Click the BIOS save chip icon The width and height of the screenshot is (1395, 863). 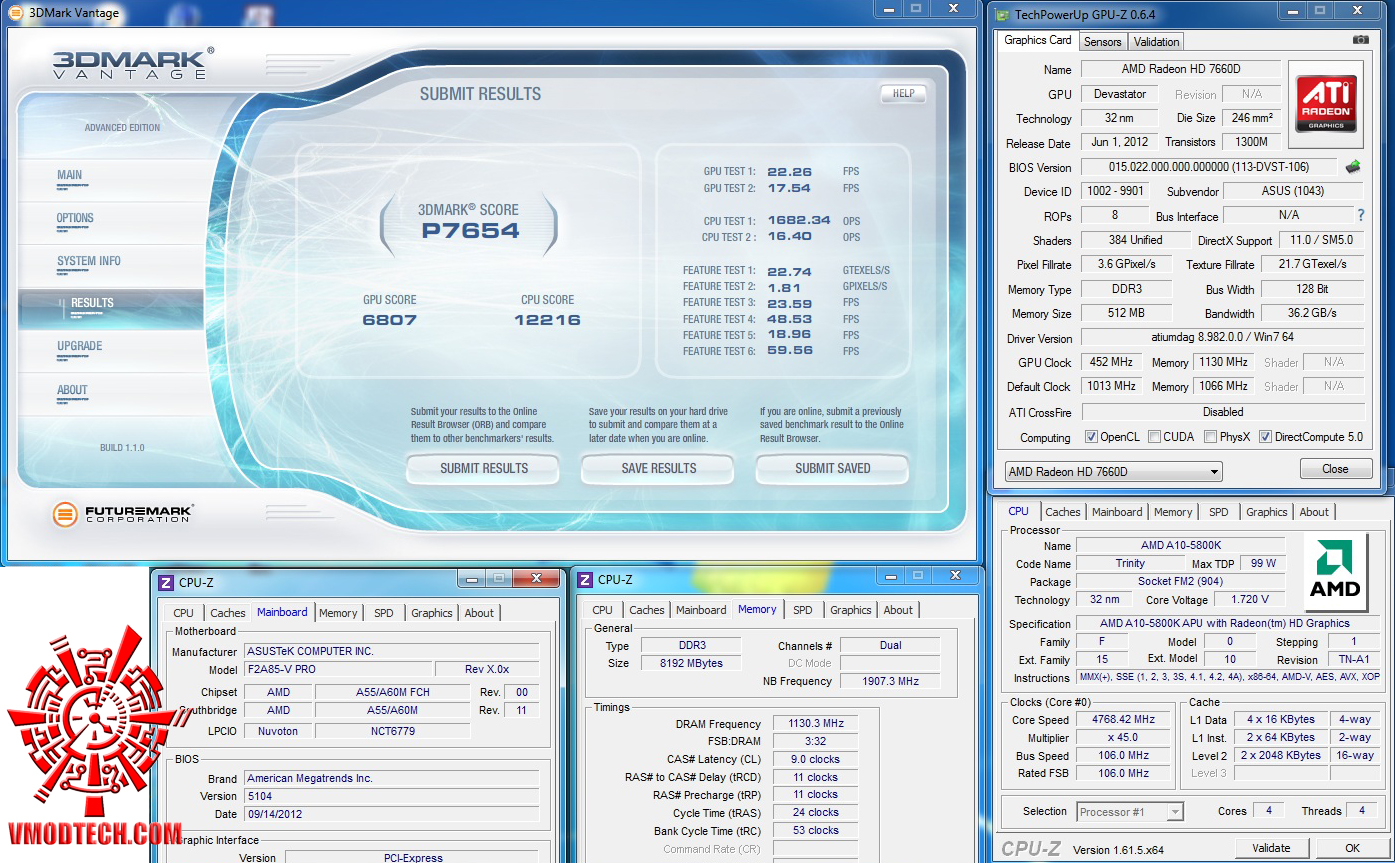pos(1353,167)
